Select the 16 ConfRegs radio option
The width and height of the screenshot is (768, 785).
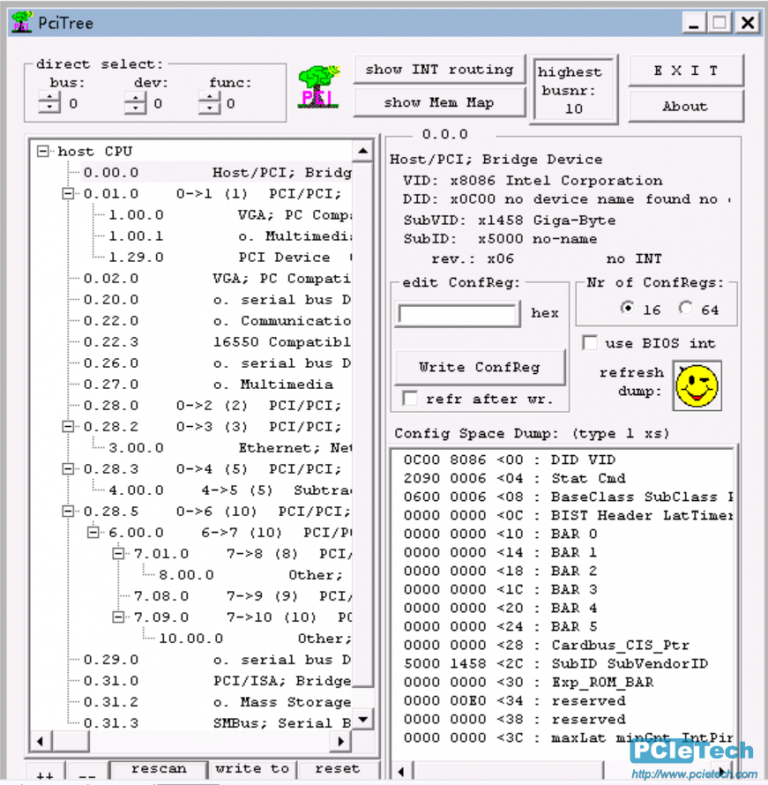627,309
